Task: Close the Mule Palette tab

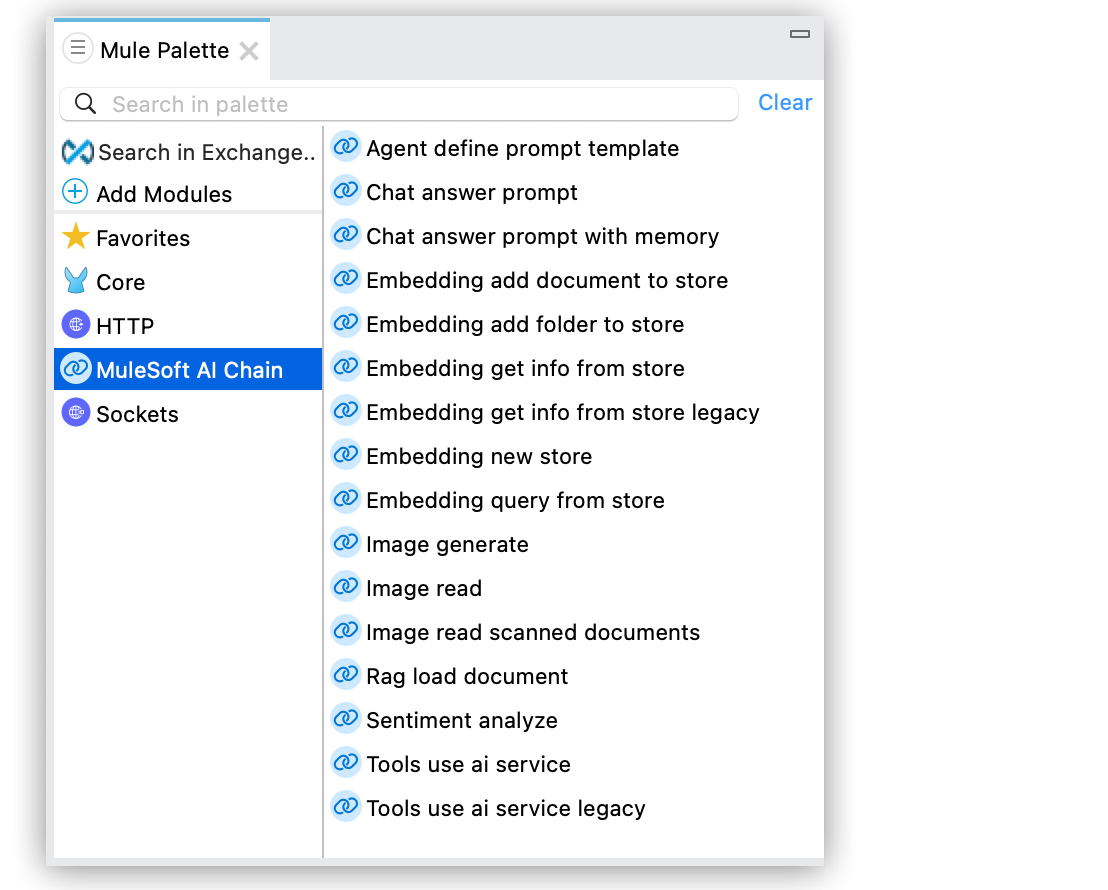Action: [x=248, y=49]
